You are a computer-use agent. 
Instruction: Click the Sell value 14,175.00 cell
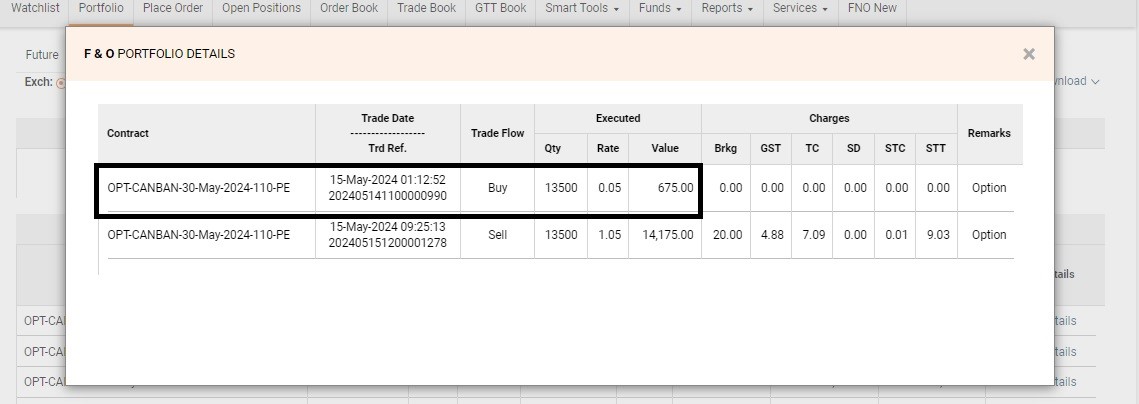[x=665, y=235]
